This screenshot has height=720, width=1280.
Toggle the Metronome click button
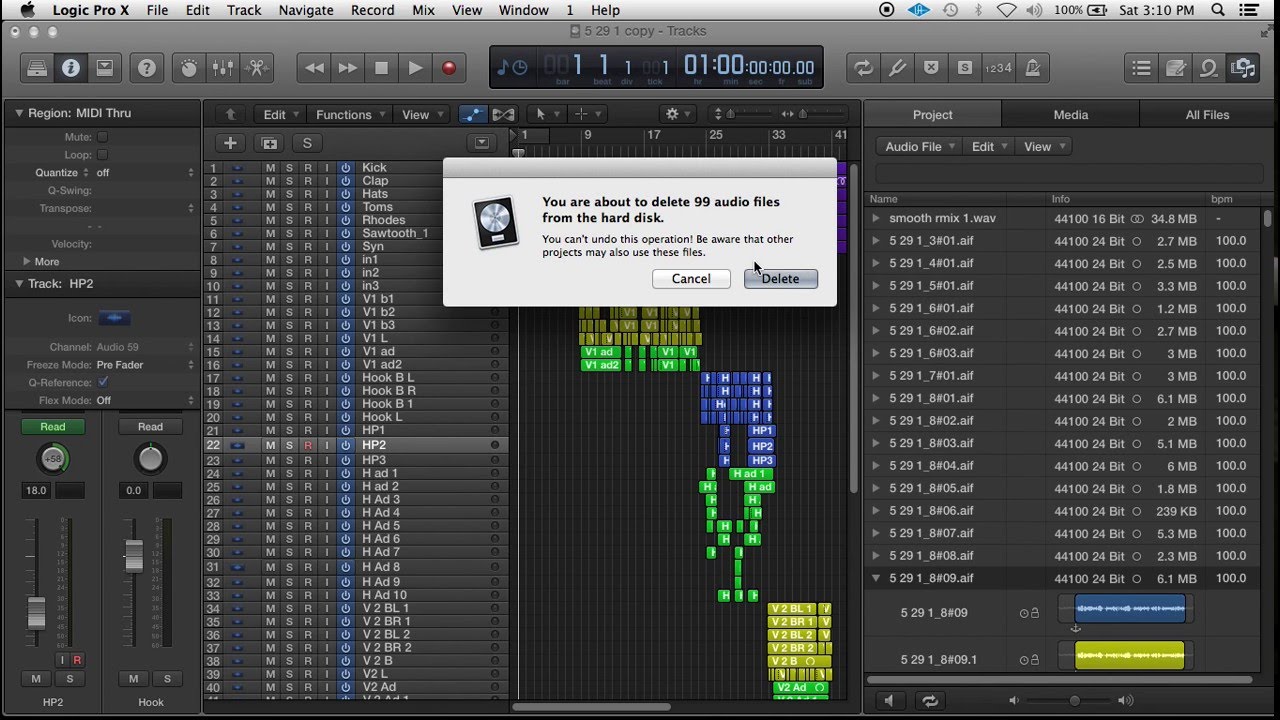click(1032, 68)
